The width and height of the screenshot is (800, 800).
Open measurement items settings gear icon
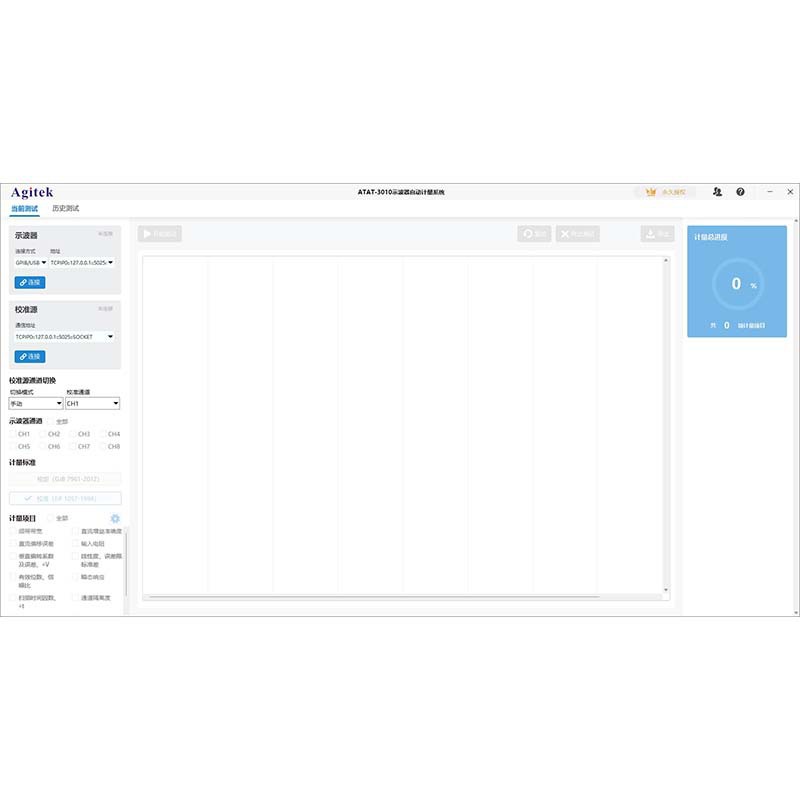[x=115, y=518]
